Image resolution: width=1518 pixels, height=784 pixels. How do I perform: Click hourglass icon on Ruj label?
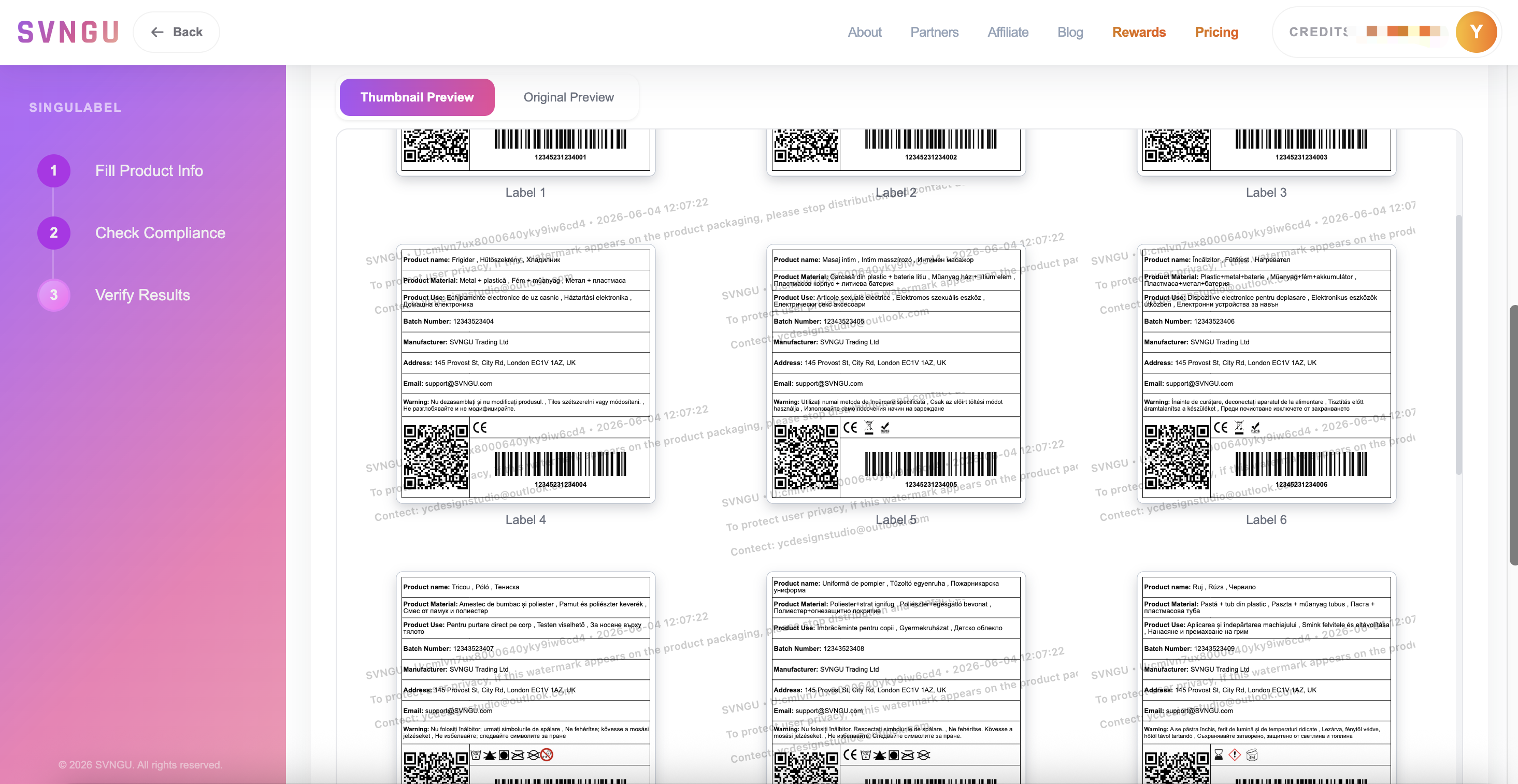[x=1219, y=754]
